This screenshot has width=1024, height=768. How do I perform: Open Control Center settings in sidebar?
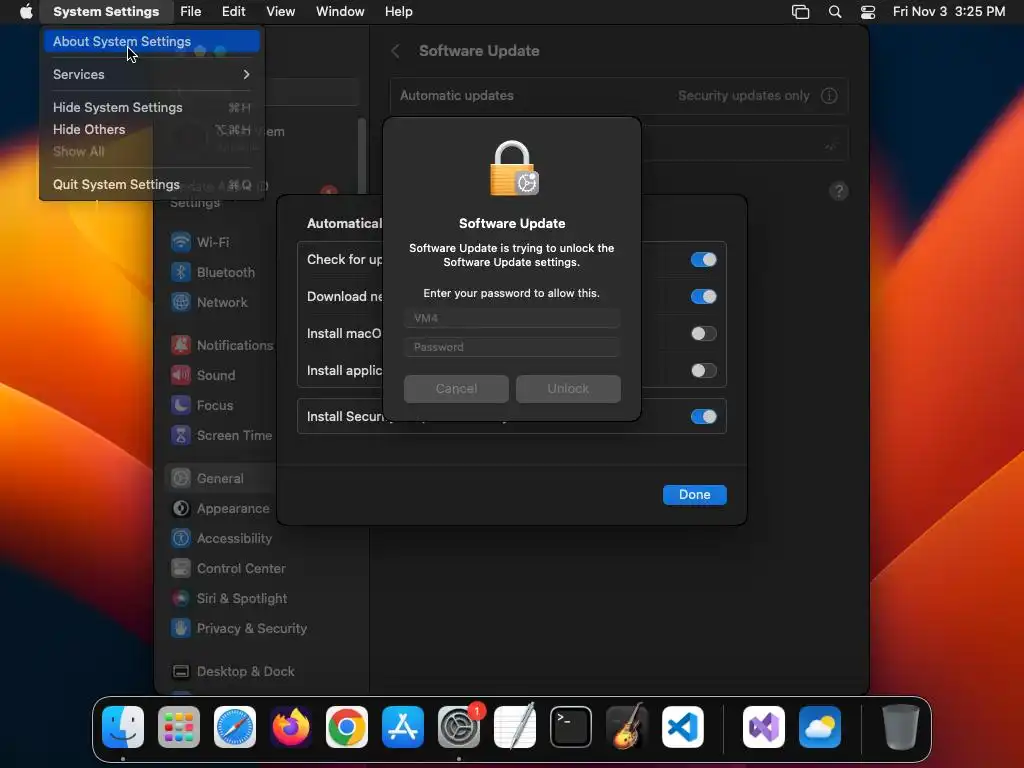[x=228, y=568]
